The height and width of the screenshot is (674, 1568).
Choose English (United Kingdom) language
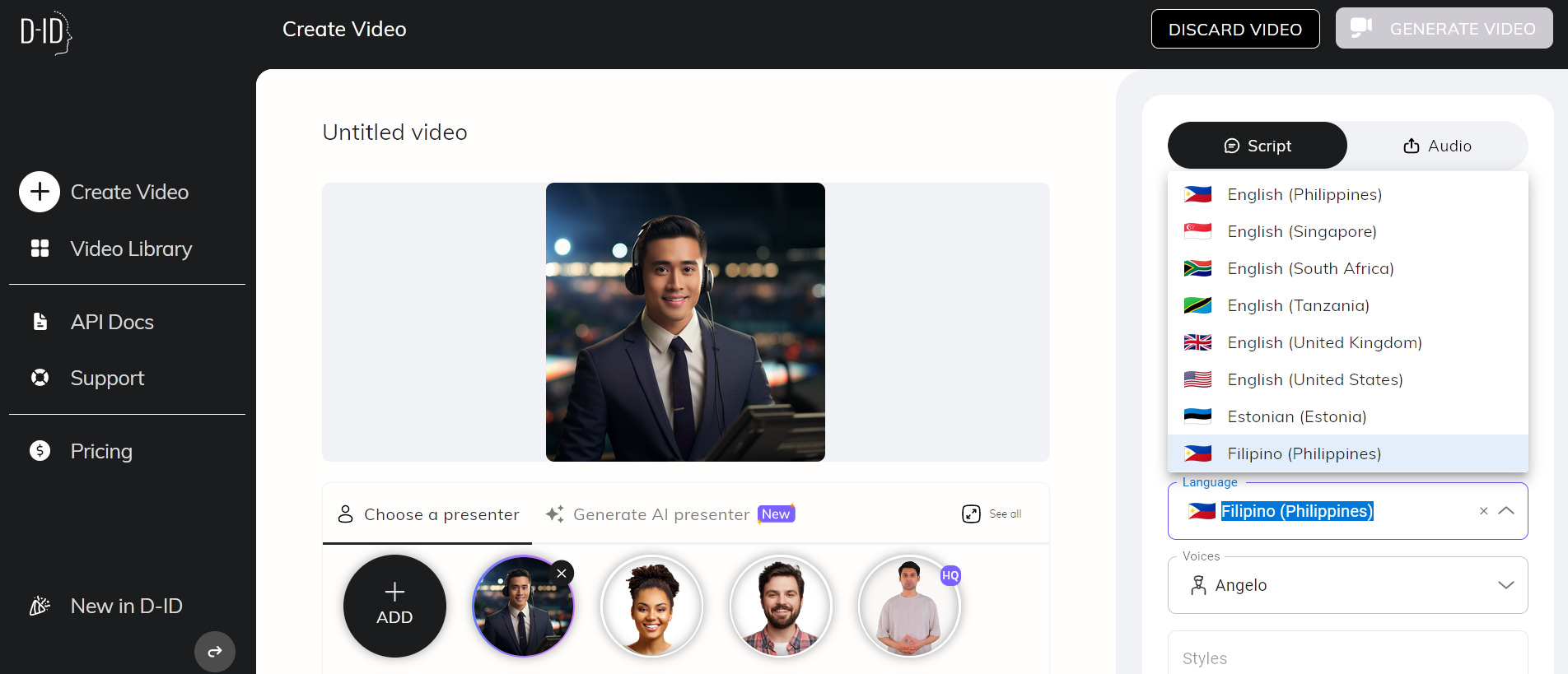[x=1348, y=342]
